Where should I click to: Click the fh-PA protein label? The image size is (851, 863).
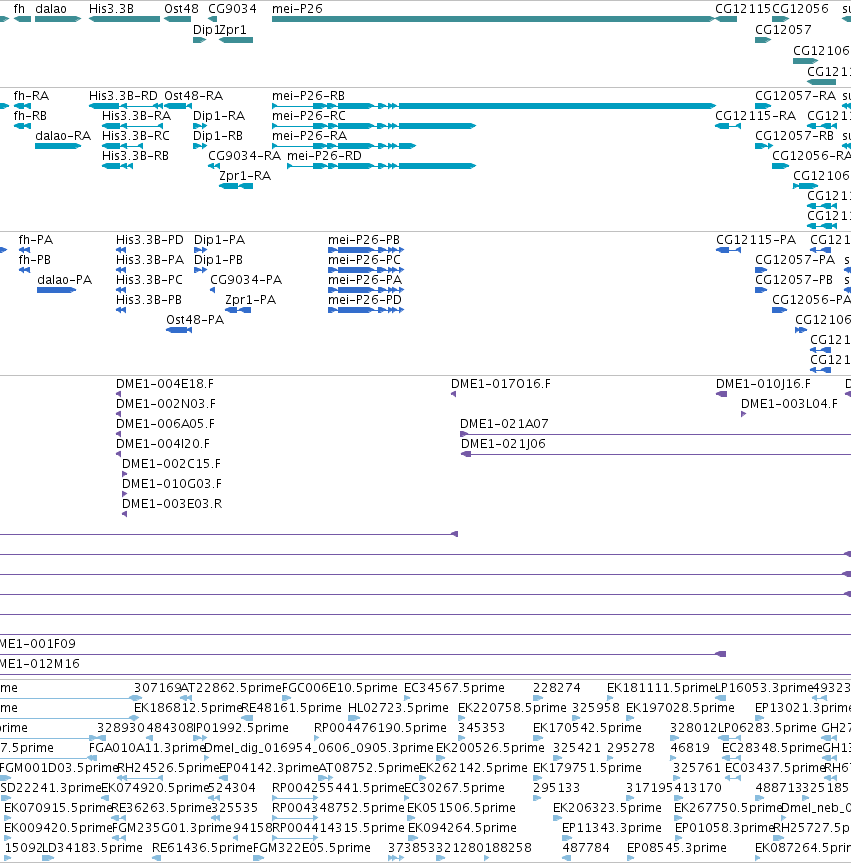point(36,240)
